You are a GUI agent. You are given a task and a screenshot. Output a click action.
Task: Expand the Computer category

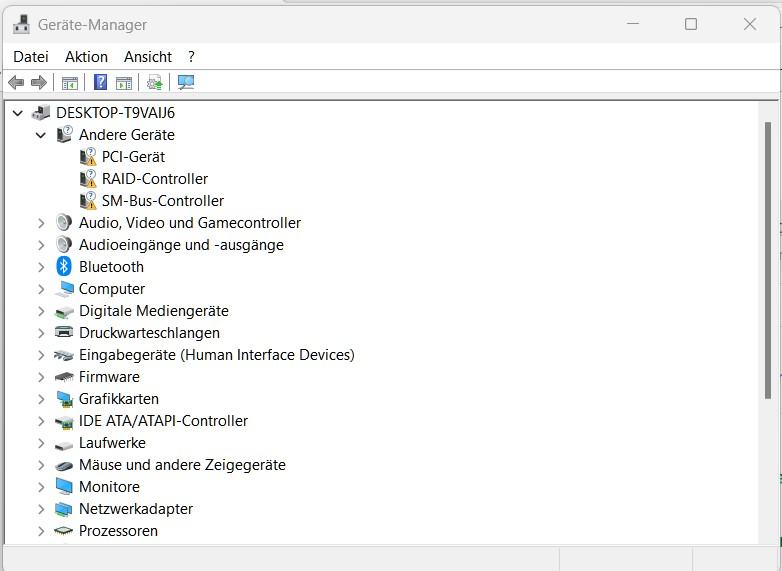click(x=41, y=289)
